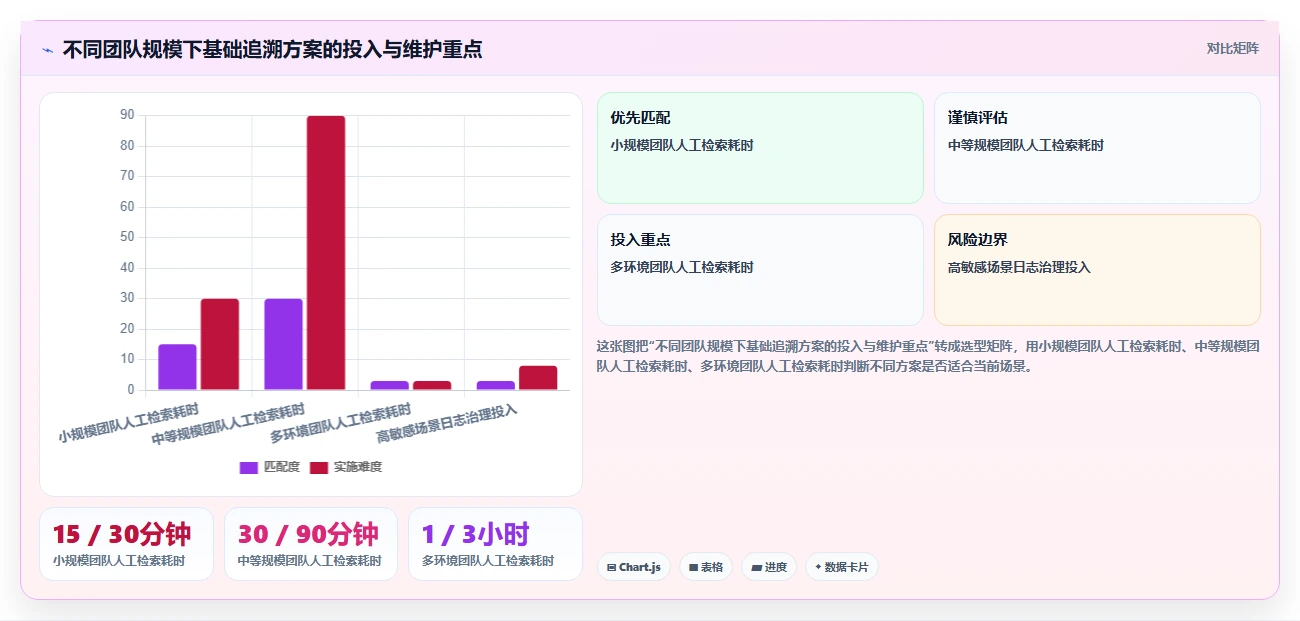
Task: Open the 谨慎评估 matrix card
Action: pos(1097,148)
